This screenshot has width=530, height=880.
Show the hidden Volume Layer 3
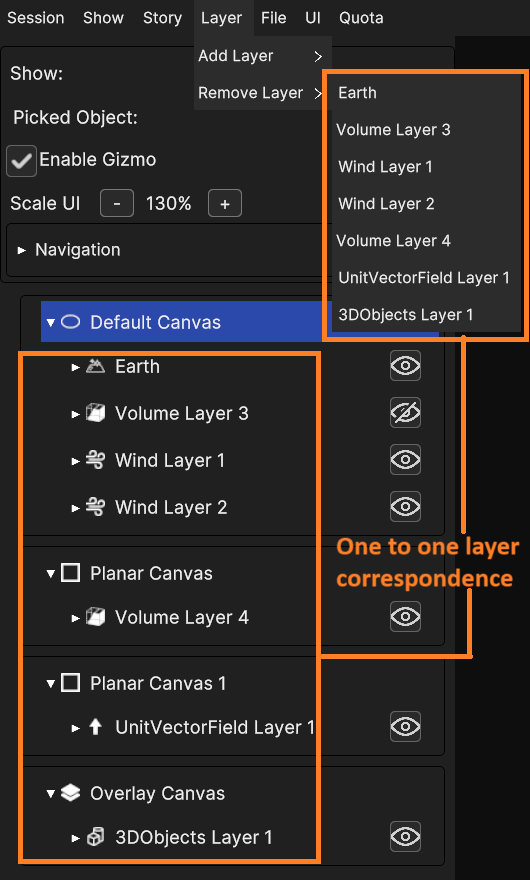(405, 414)
